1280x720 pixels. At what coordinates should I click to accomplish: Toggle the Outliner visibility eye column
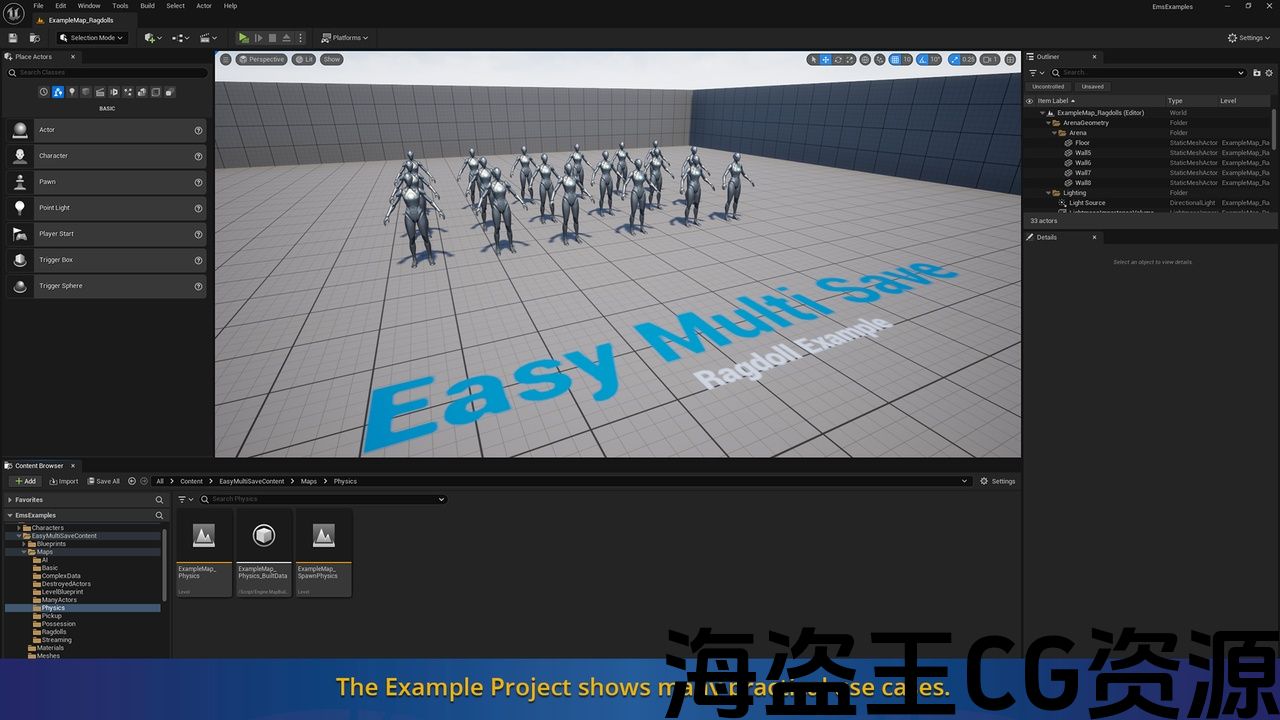click(x=1029, y=101)
